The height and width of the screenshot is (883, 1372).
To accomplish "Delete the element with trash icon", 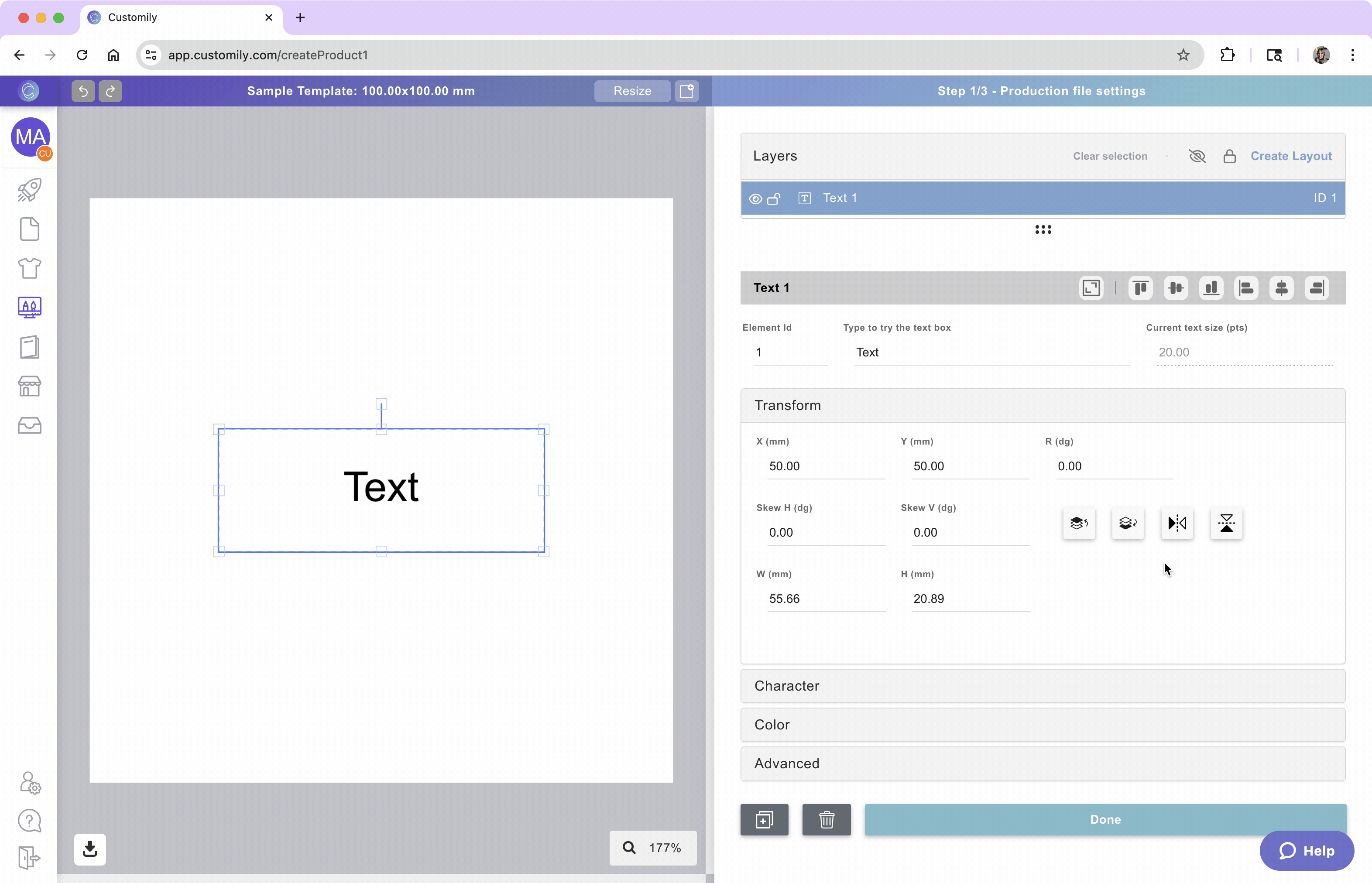I will coord(826,820).
